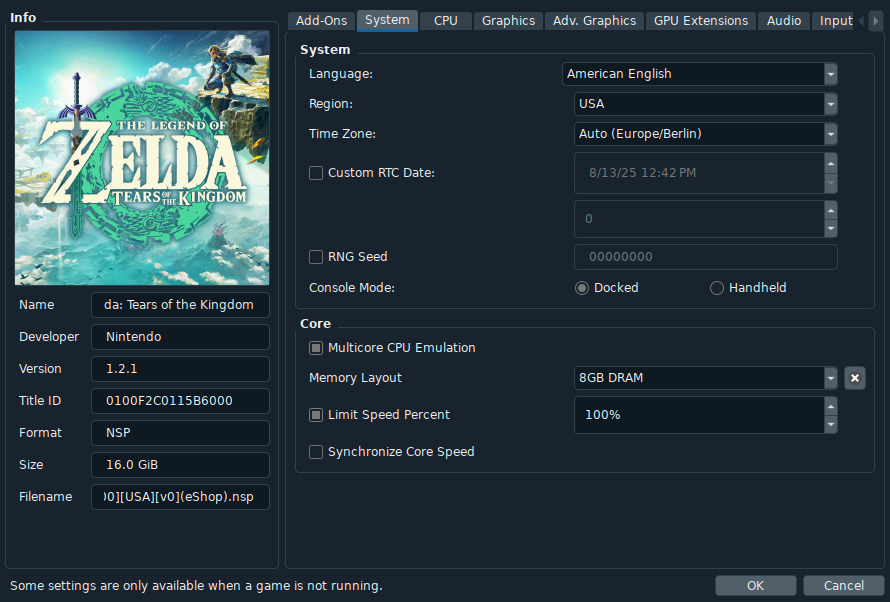Click the status note about game not running
This screenshot has height=602, width=890.
[x=196, y=586]
